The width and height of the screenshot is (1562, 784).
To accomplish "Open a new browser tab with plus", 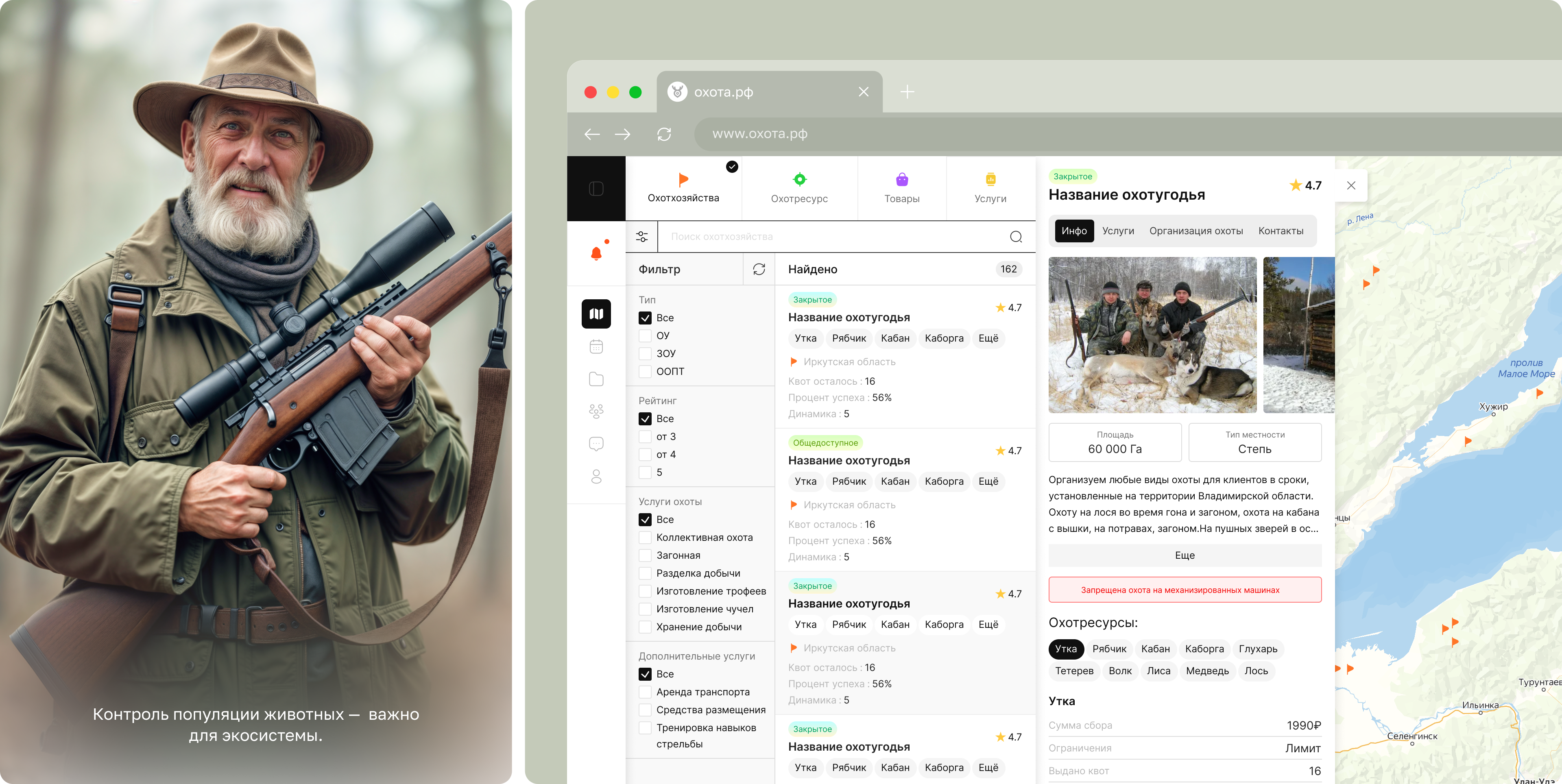I will pyautogui.click(x=907, y=92).
